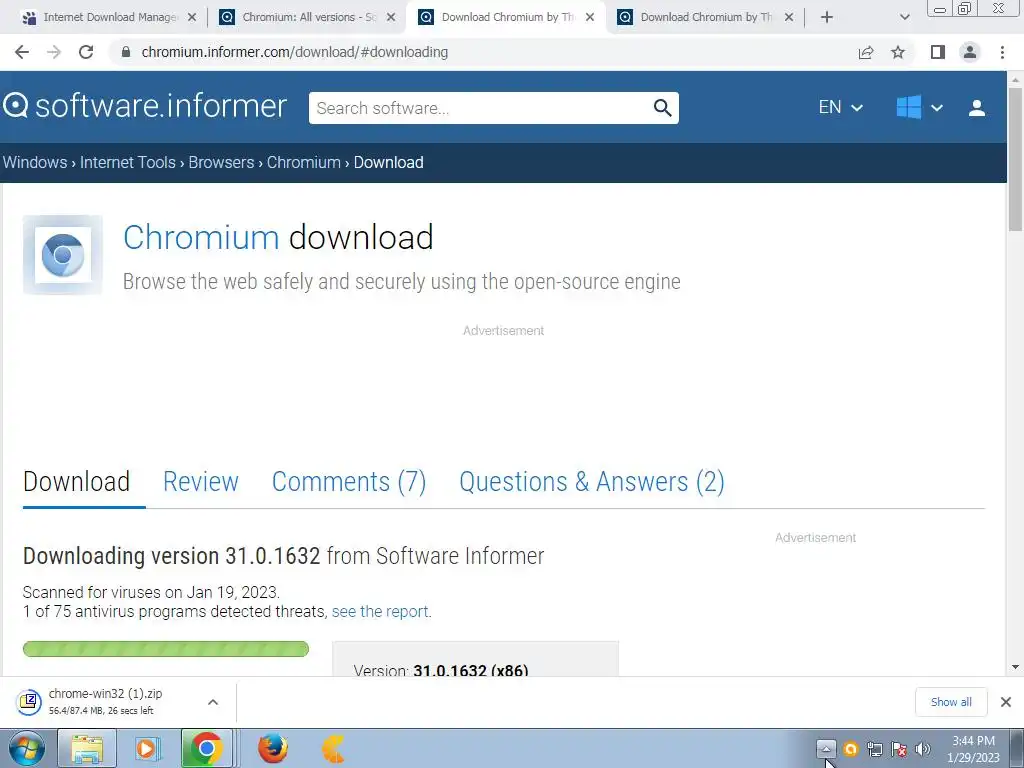Image resolution: width=1024 pixels, height=768 pixels.
Task: Open options arrow for chrome-win32 (1).zip
Action: (x=213, y=702)
